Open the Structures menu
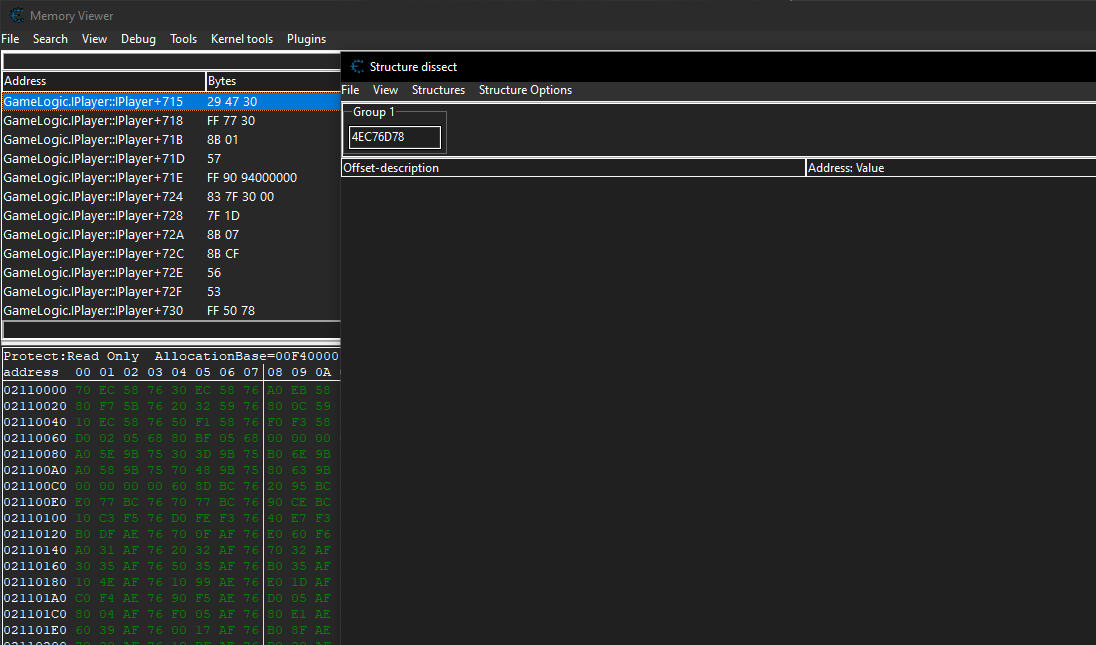Image resolution: width=1096 pixels, height=645 pixels. click(x=438, y=90)
